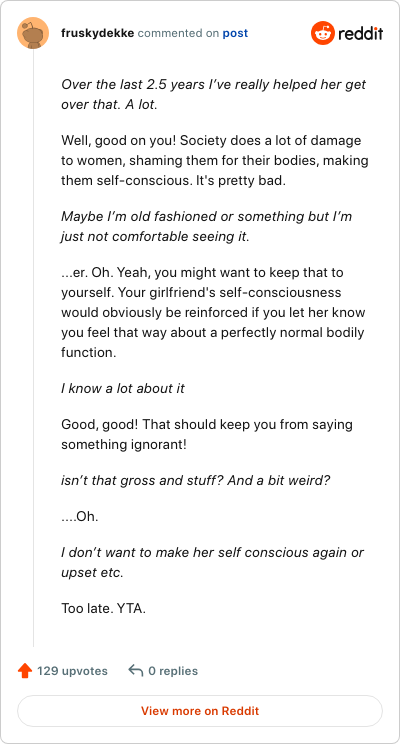The image size is (400, 744).
Task: Click the "Maybe I'm old fashioned" quote
Action: pyautogui.click(x=206, y=226)
